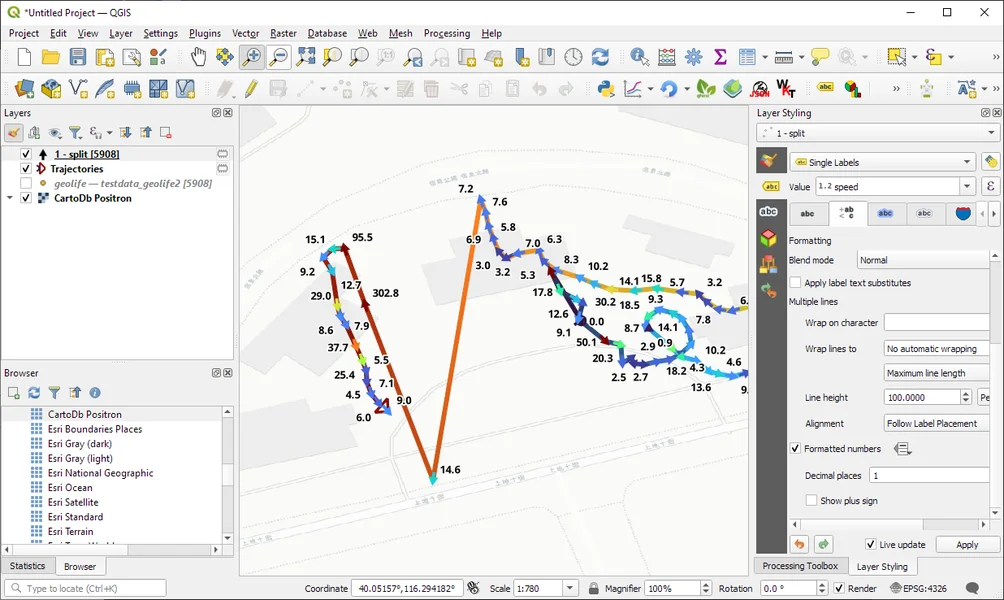
Task: Open the Wrap lines to dropdown
Action: (936, 348)
